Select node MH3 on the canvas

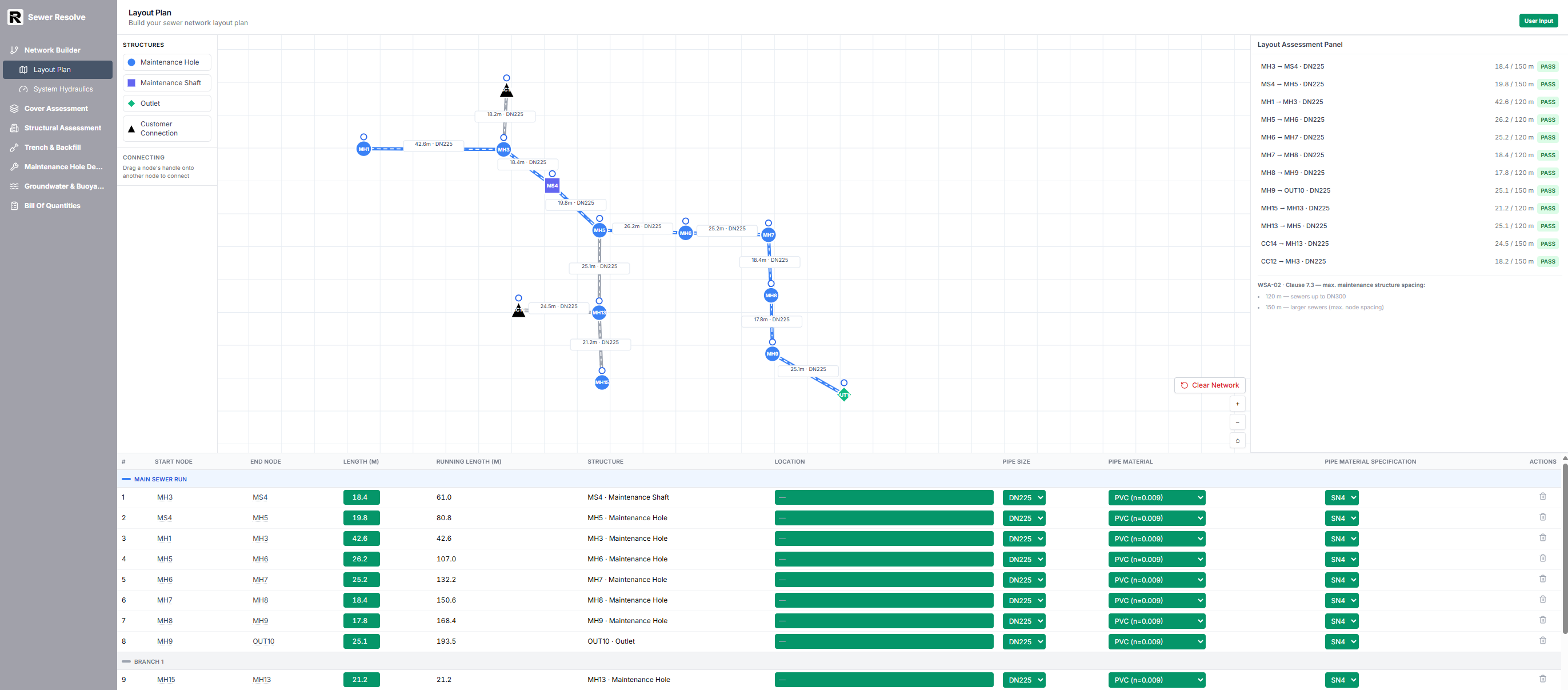[x=503, y=149]
